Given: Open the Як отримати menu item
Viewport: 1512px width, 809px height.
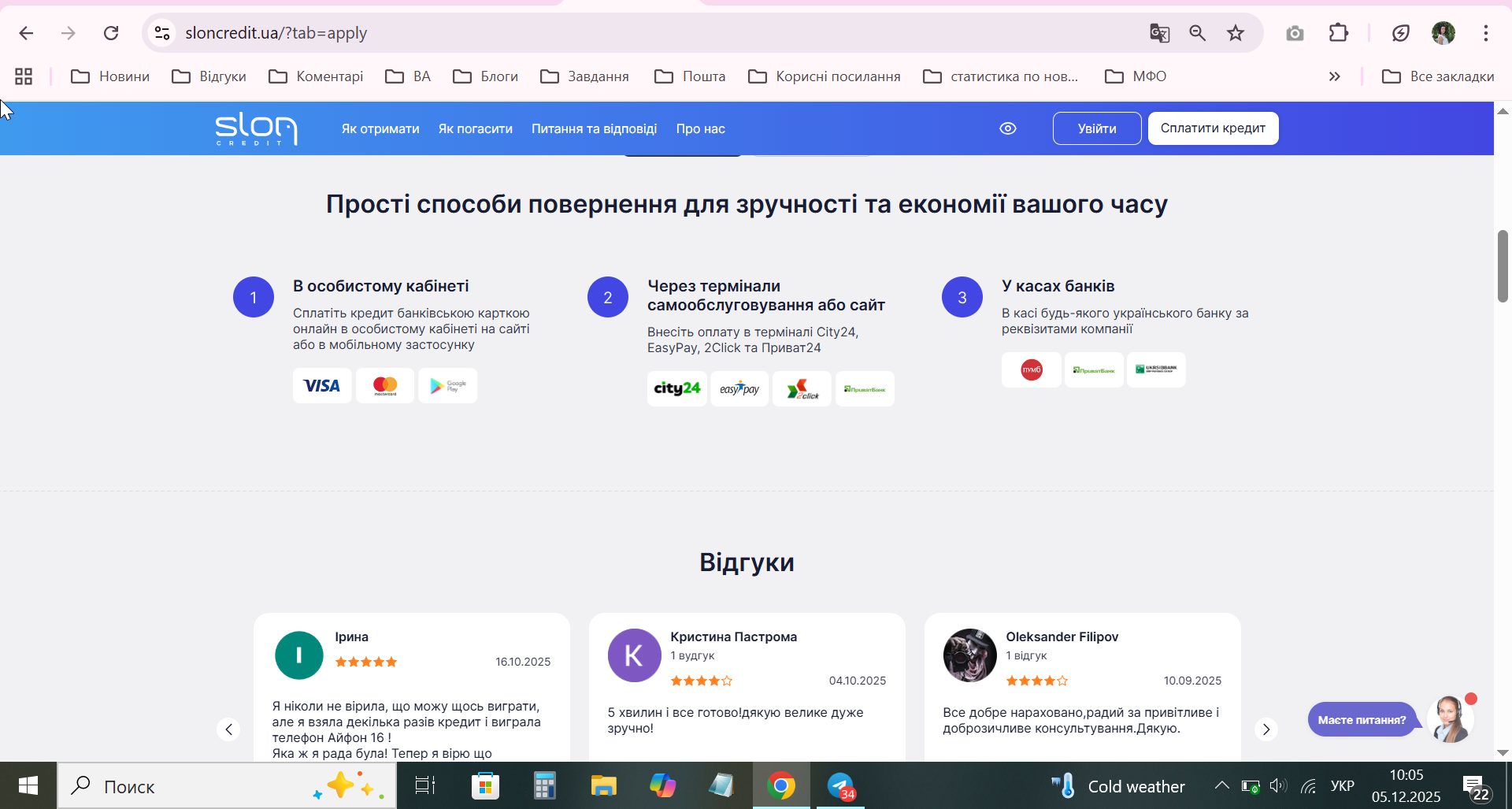Looking at the screenshot, I should (380, 128).
